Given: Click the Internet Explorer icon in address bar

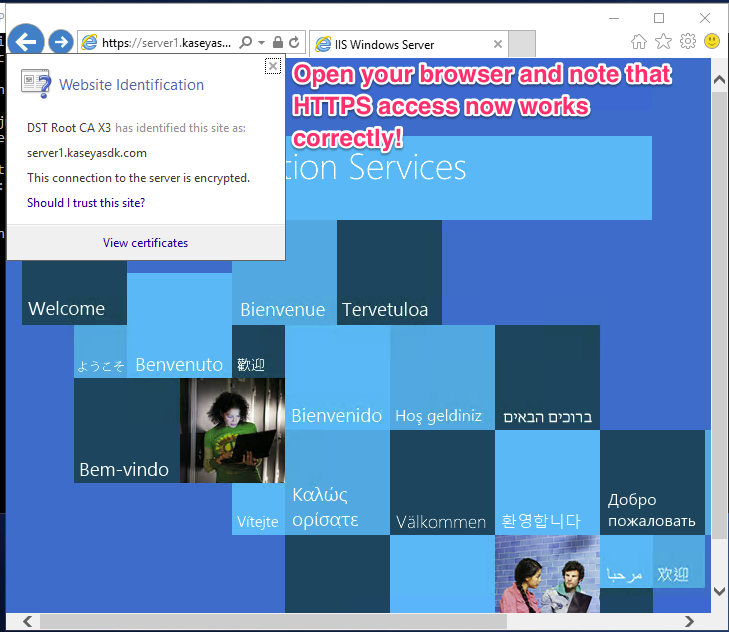Looking at the screenshot, I should [89, 43].
